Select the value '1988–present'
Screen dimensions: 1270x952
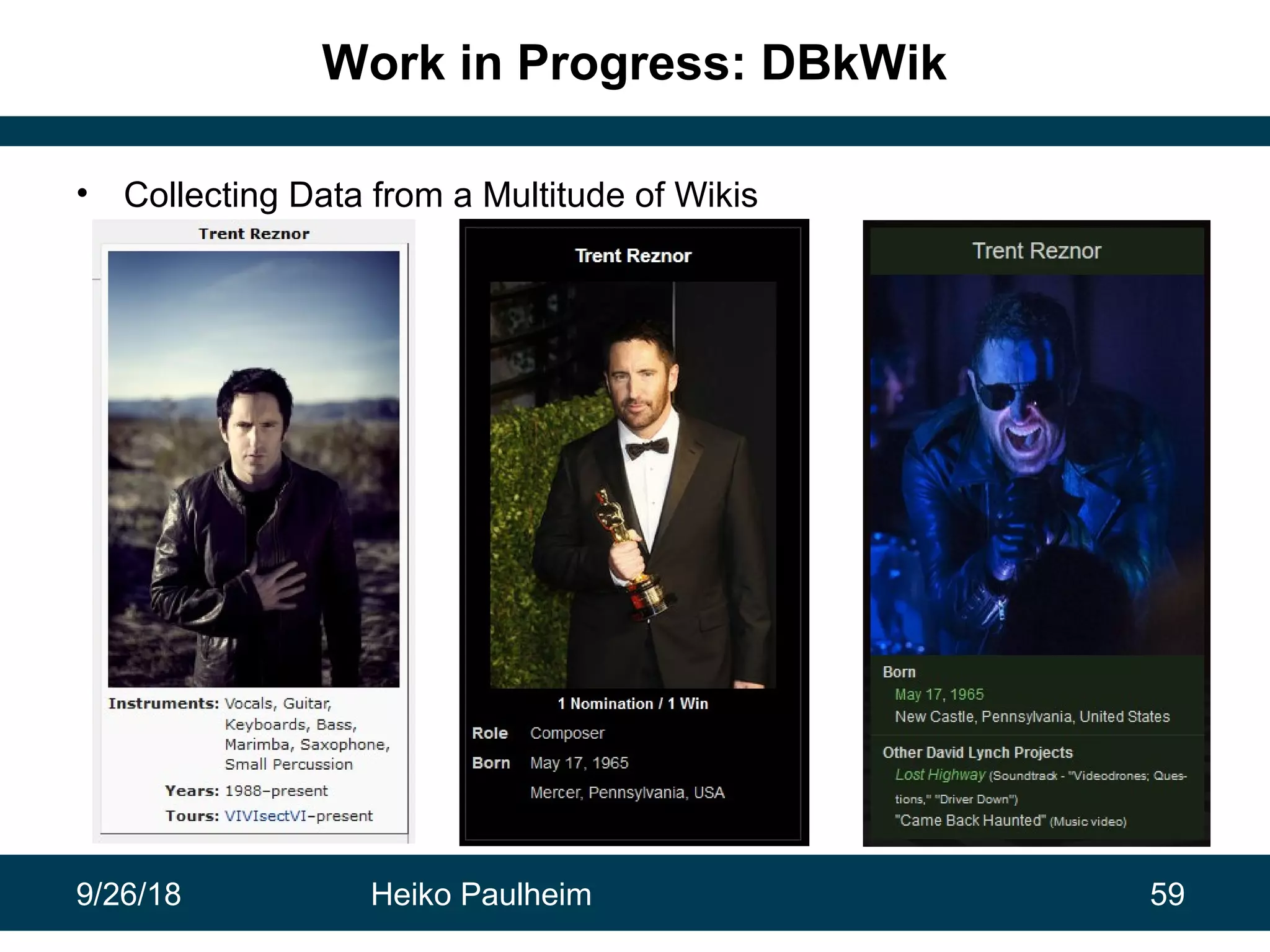click(276, 791)
